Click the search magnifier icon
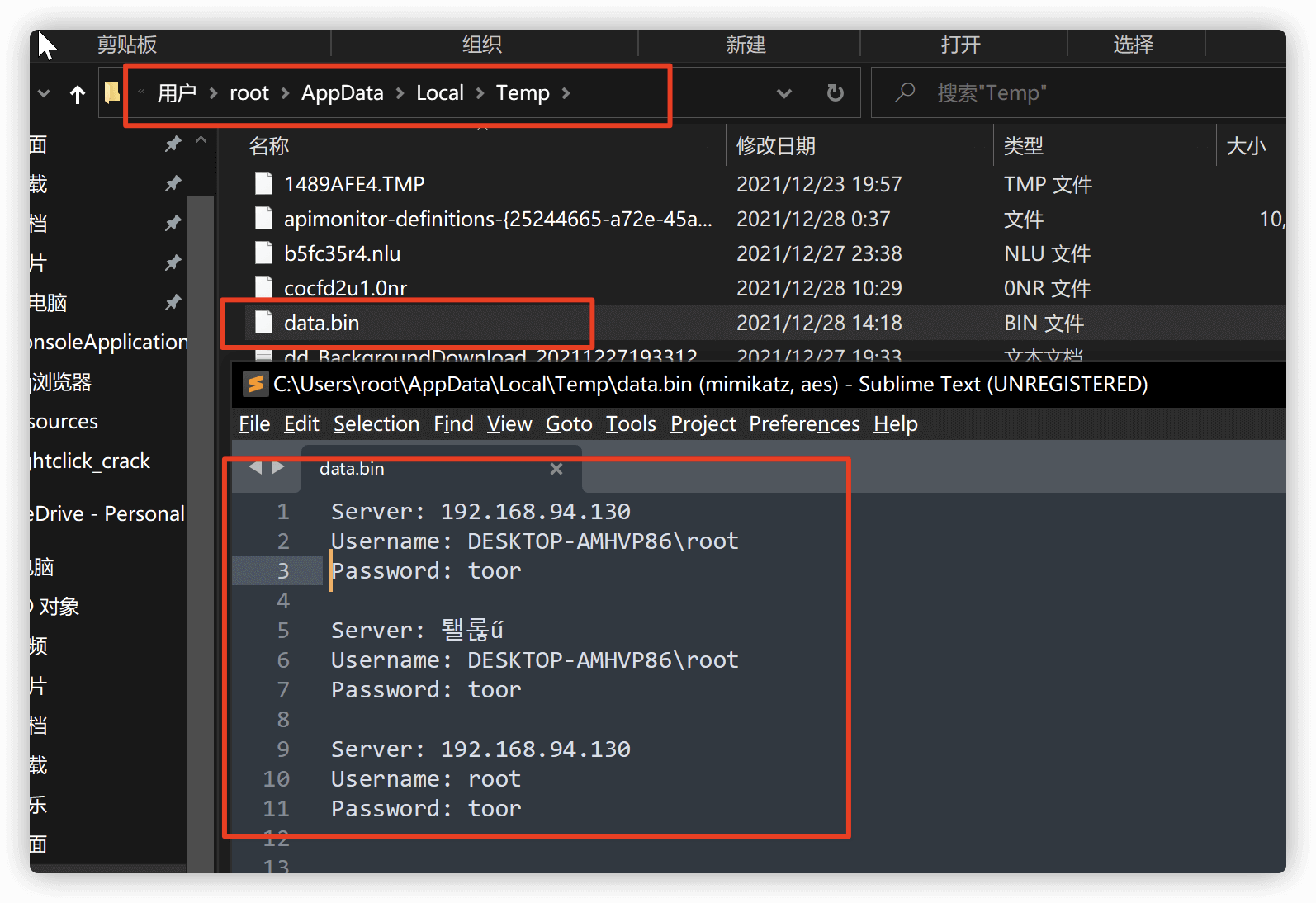 (906, 92)
